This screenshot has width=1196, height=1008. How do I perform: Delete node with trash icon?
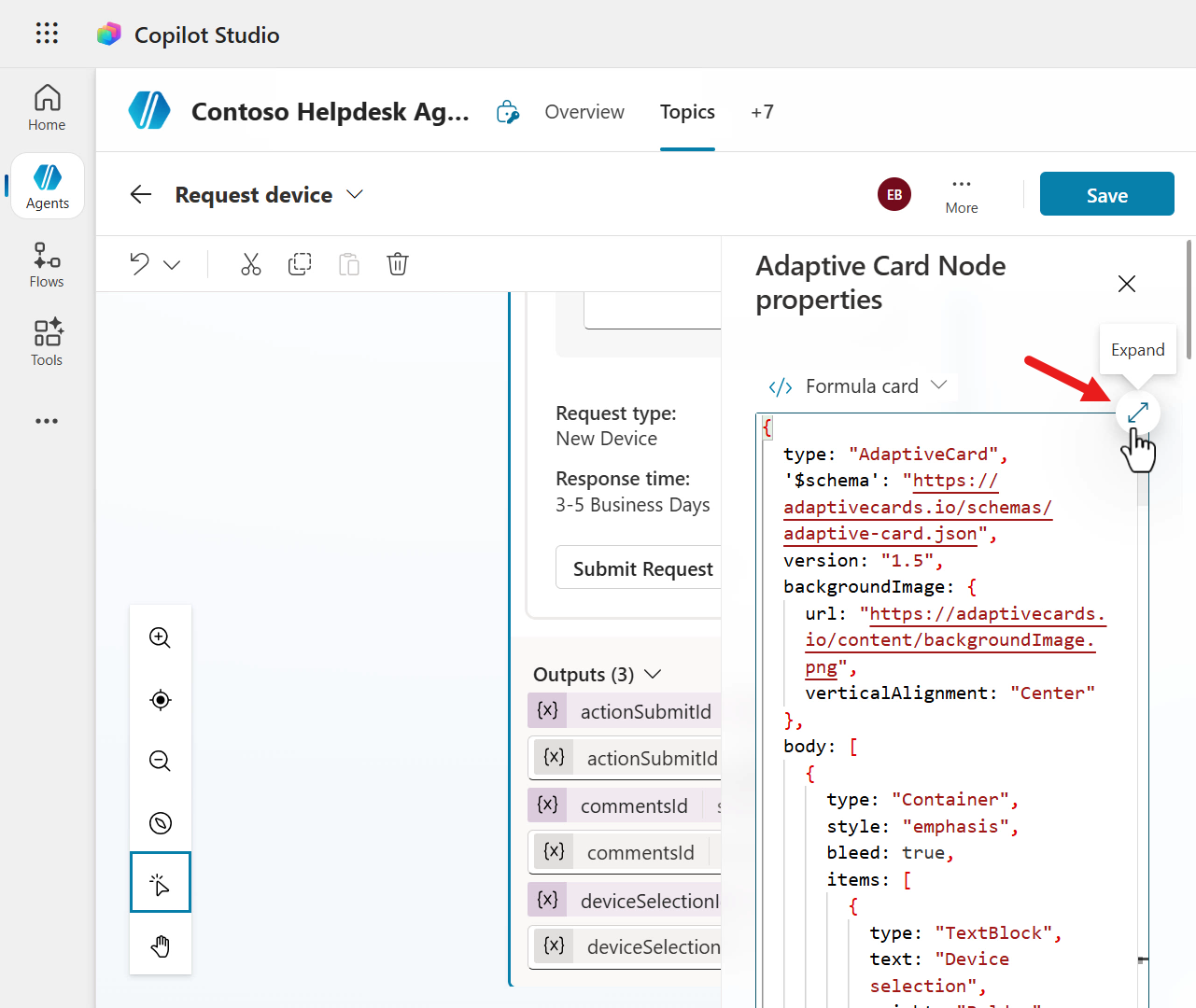click(398, 264)
